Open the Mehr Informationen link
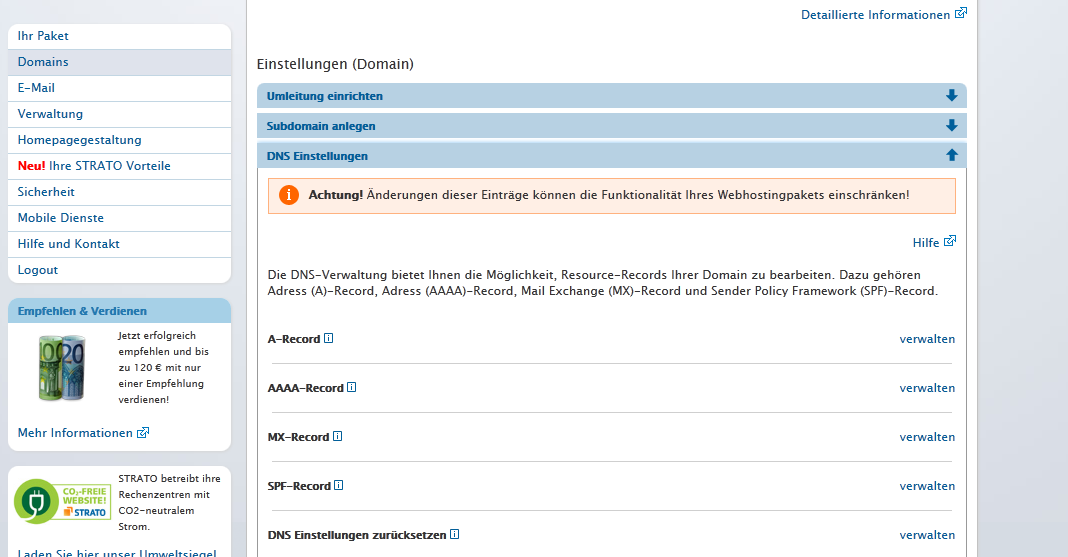Viewport: 1068px width, 557px height. tap(75, 433)
